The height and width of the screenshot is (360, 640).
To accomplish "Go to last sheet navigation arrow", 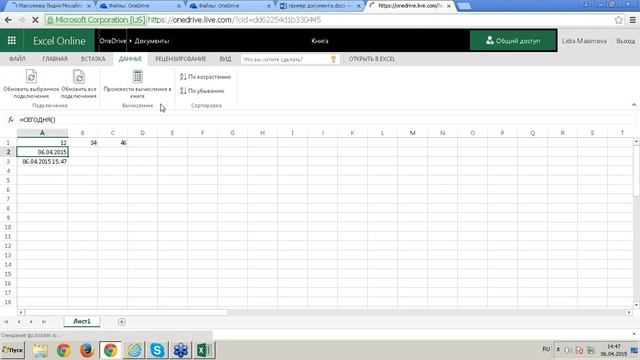I will coord(44,322).
